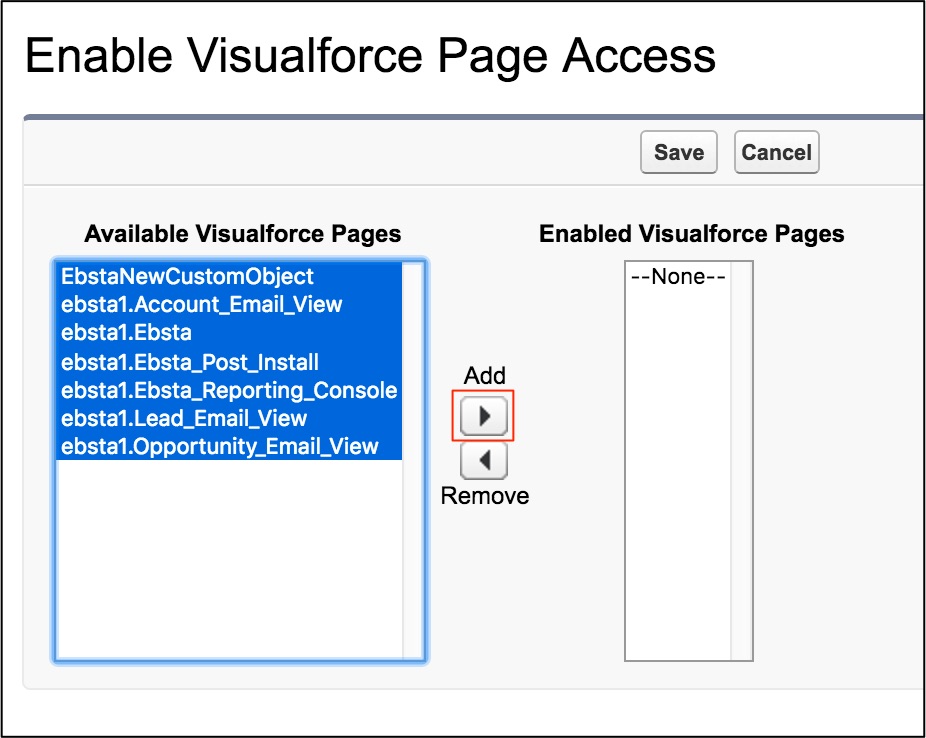Image resolution: width=926 pixels, height=738 pixels.
Task: Click the Remove left-arrow button
Action: (x=484, y=461)
